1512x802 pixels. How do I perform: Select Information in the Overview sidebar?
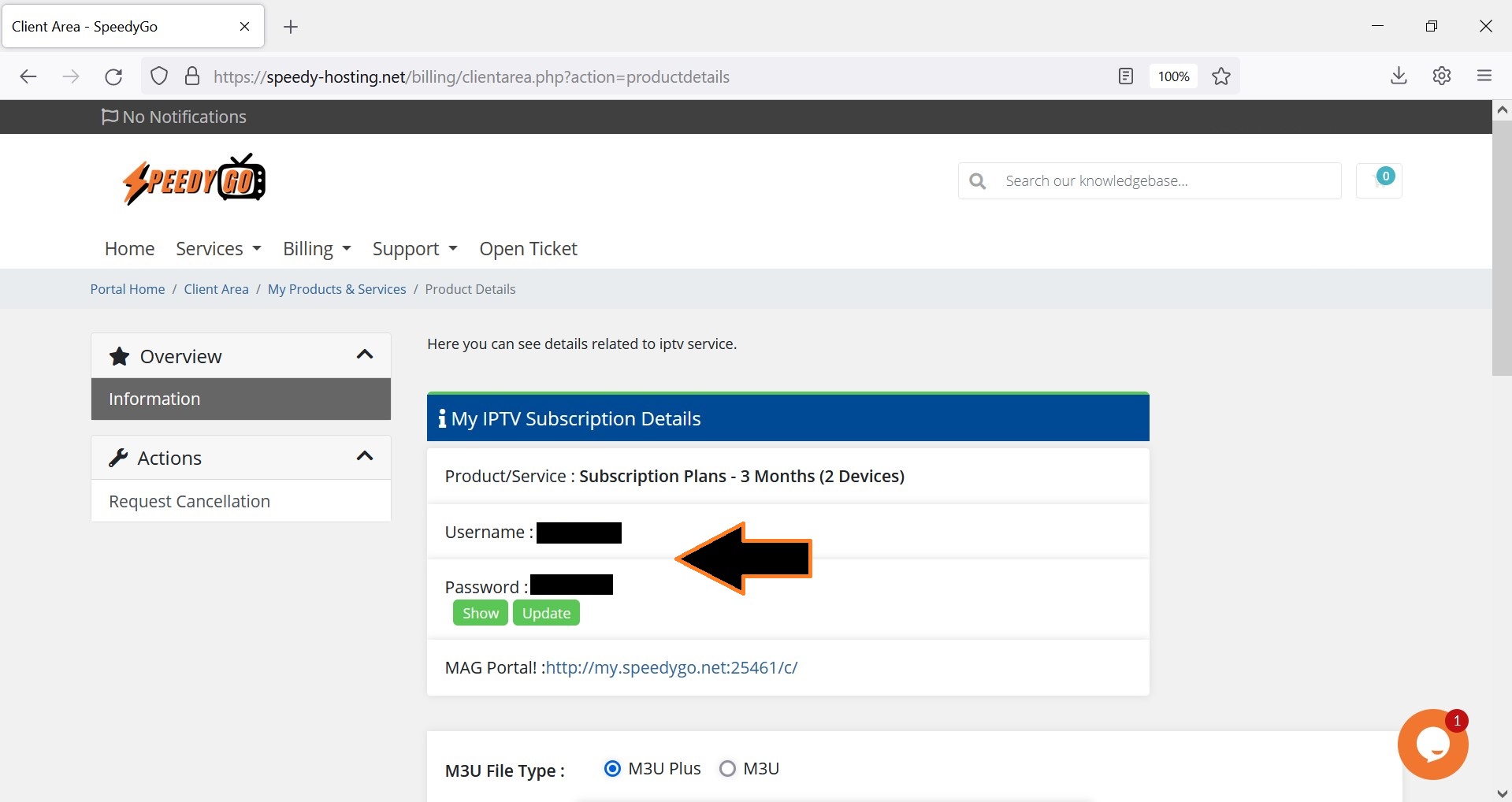(x=241, y=399)
